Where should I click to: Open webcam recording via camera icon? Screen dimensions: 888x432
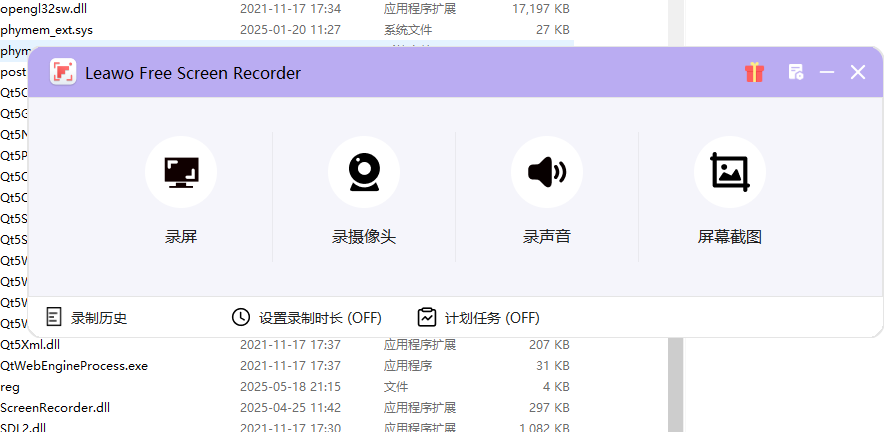364,172
